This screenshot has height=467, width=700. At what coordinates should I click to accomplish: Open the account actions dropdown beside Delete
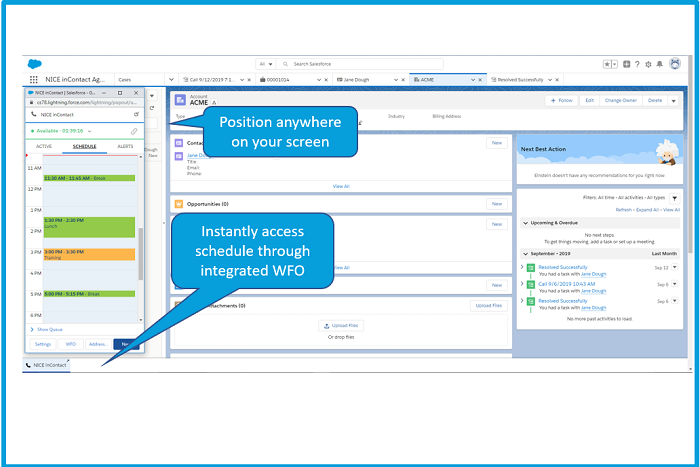click(x=674, y=100)
